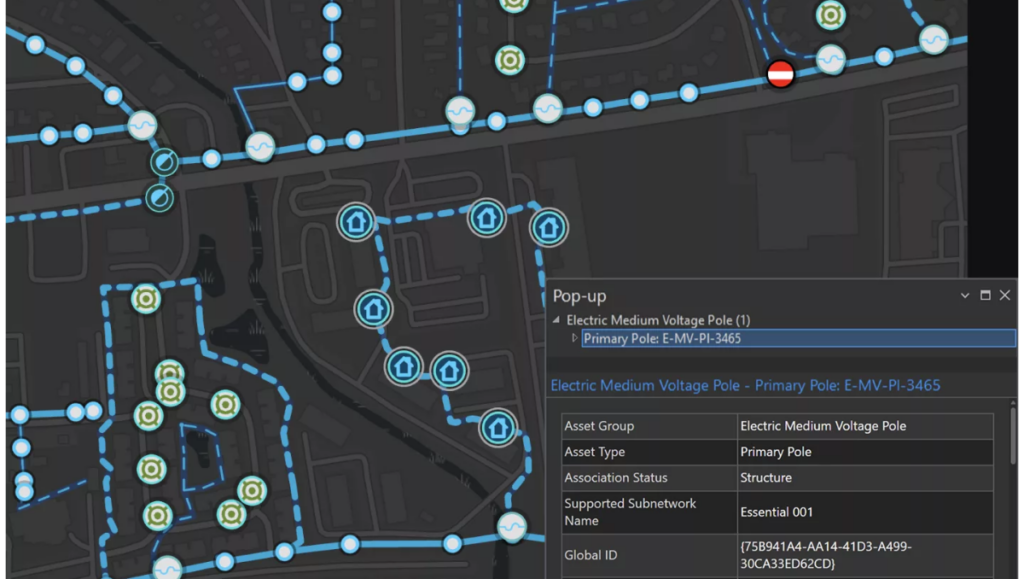
Task: Select the wave-symbol node just right of red no-entry symbol
Action: coord(831,59)
